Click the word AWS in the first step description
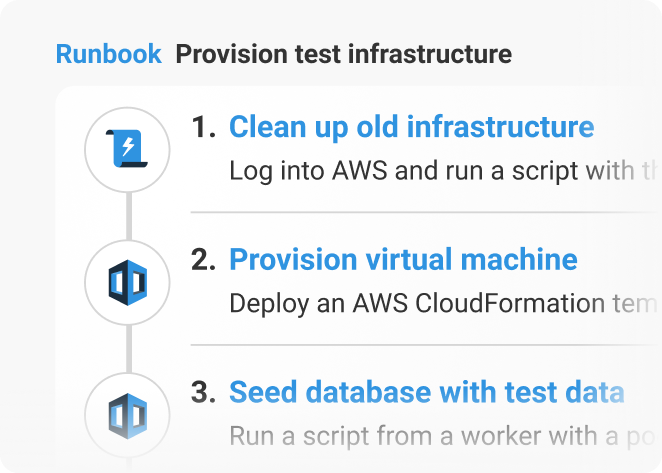Image resolution: width=662 pixels, height=473 pixels. (360, 171)
